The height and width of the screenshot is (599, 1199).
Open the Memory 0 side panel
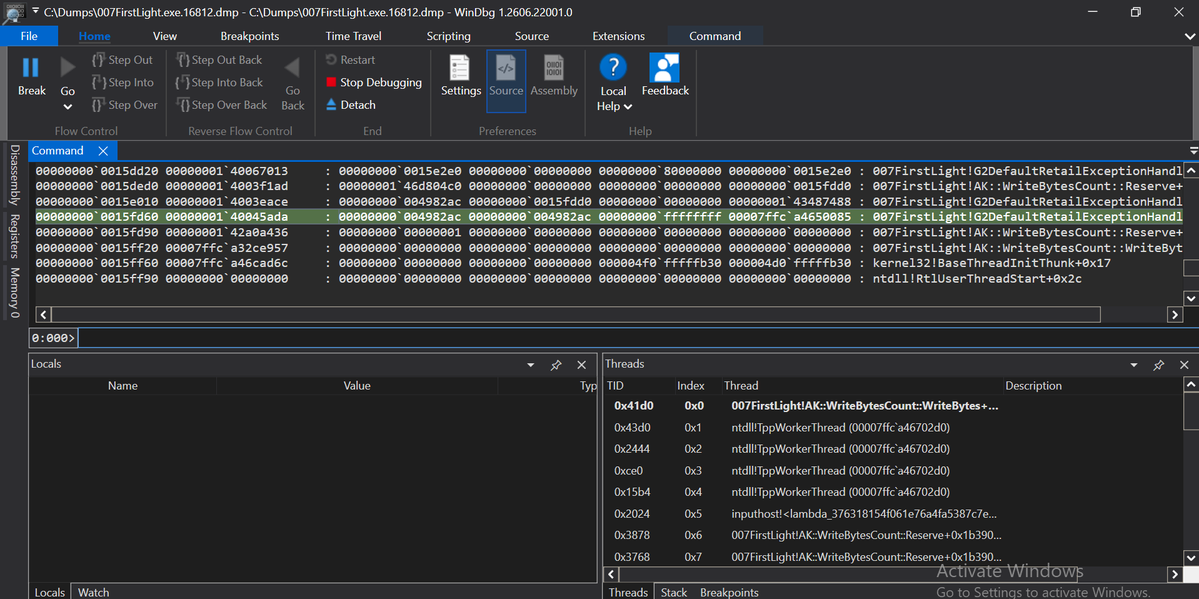(x=14, y=293)
